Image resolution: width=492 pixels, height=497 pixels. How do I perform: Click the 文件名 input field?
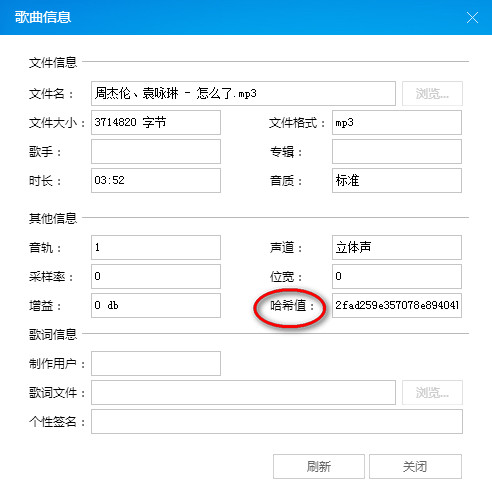coord(243,93)
